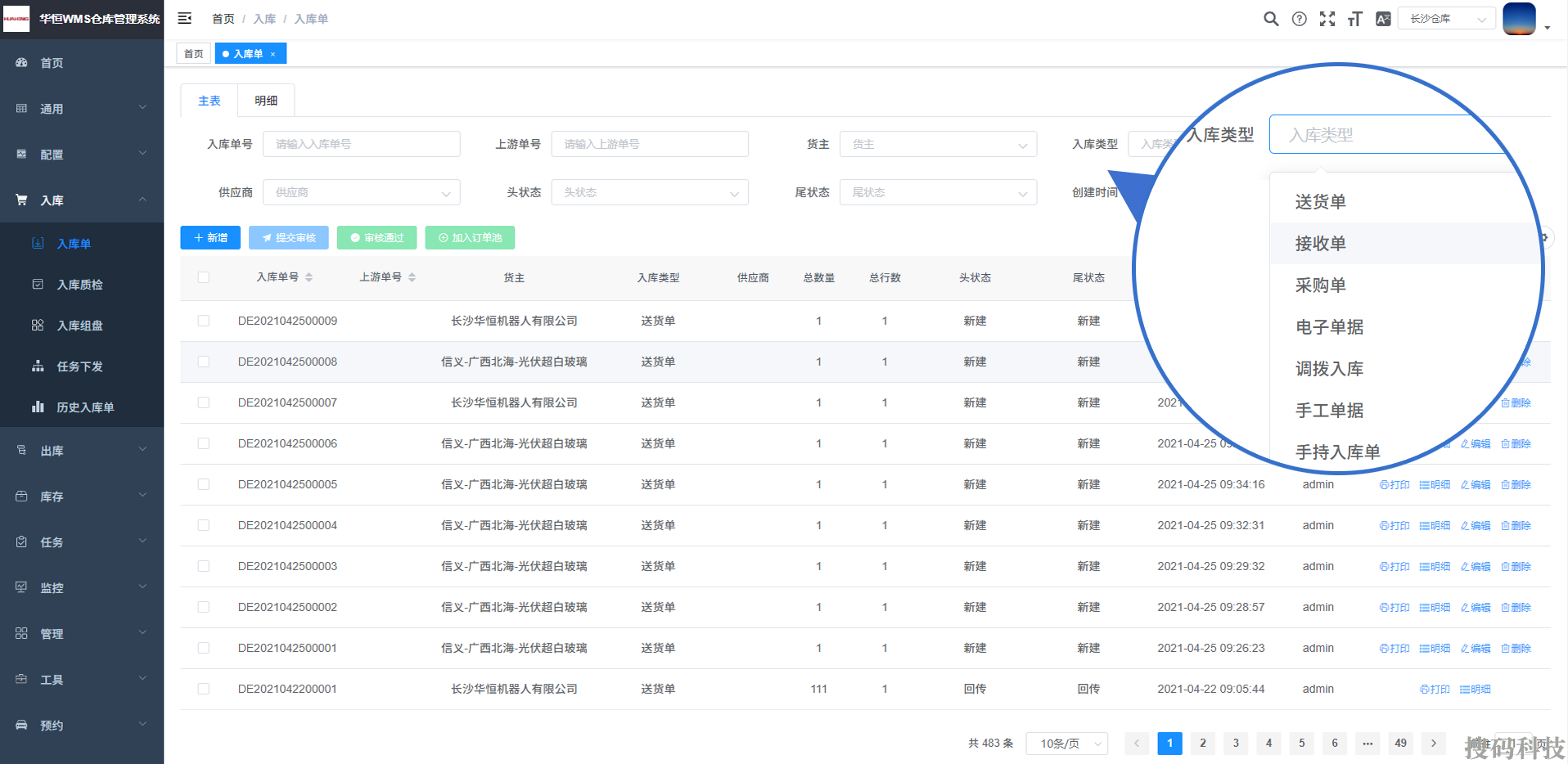Sort by 入库单号 column arrows
This screenshot has width=1568, height=764.
309,277
